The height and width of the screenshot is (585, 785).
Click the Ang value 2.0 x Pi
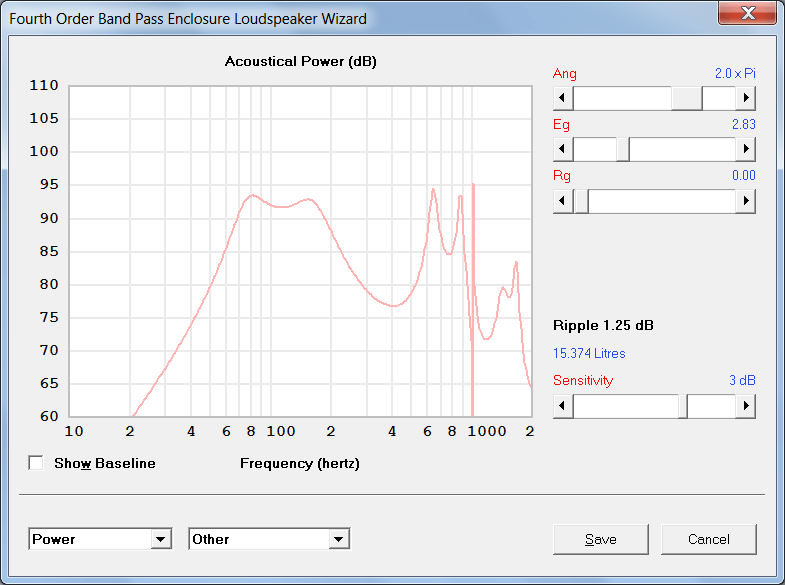[x=735, y=74]
